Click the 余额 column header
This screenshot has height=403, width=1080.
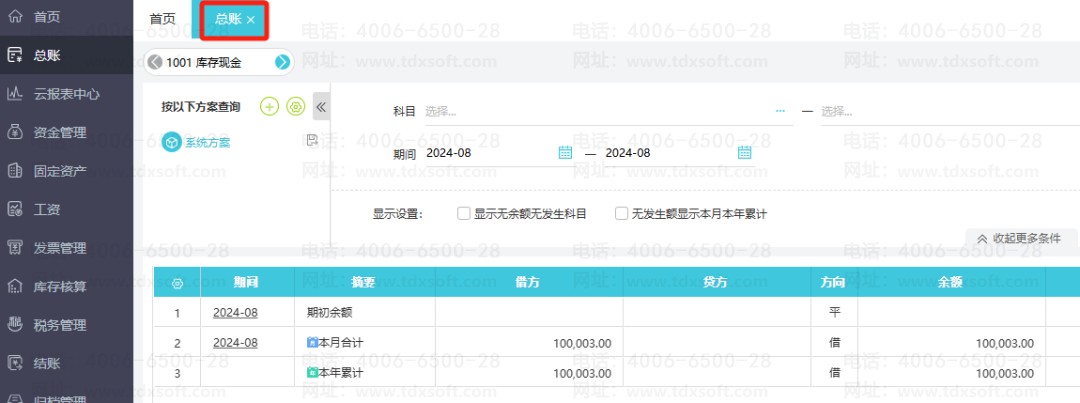click(952, 282)
